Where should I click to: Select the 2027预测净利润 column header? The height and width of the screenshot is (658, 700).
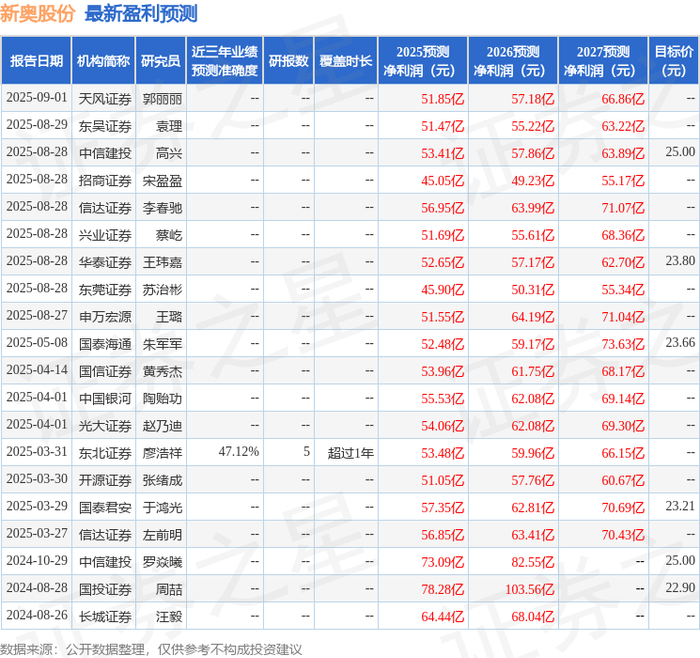603,61
